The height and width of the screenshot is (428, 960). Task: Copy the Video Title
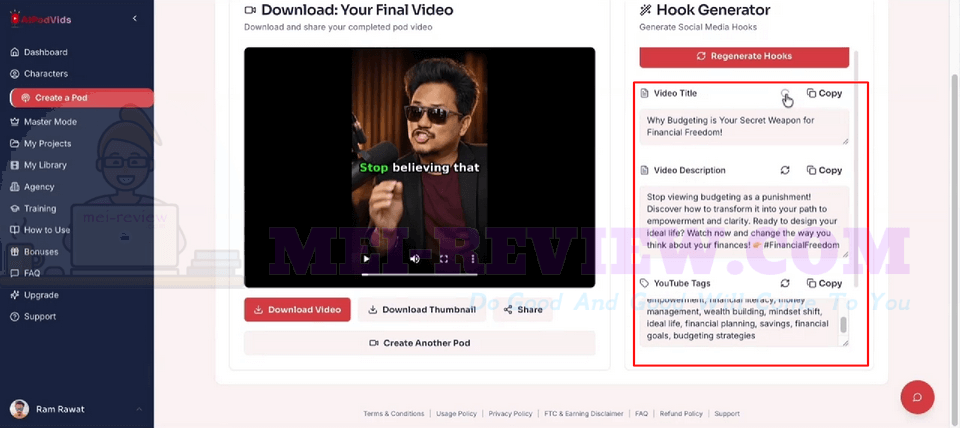coord(824,93)
